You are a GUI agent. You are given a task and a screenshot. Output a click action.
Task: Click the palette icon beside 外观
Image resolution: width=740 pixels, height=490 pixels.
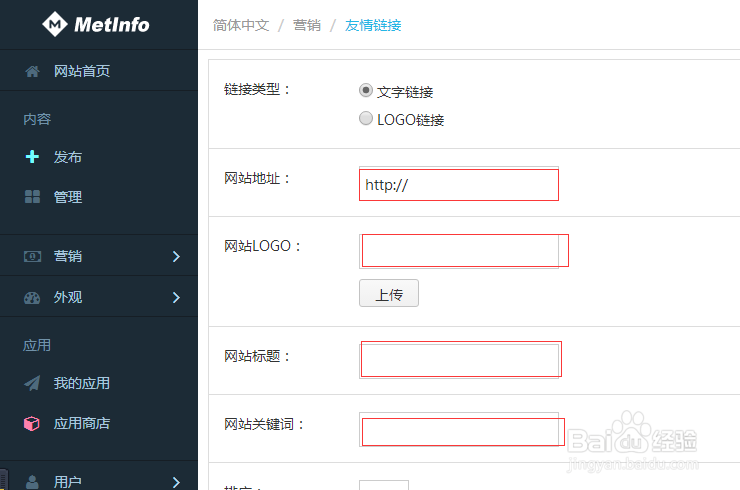point(32,297)
